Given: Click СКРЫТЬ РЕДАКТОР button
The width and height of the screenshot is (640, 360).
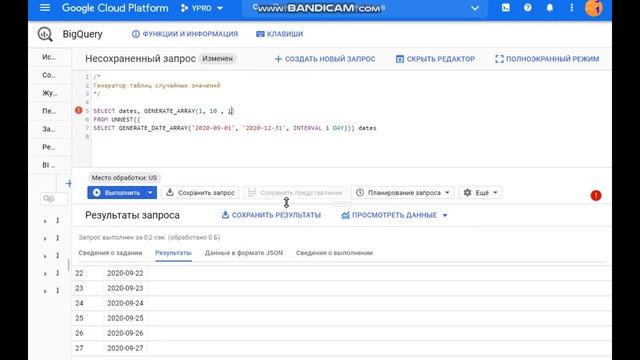Looking at the screenshot, I should 436,59.
